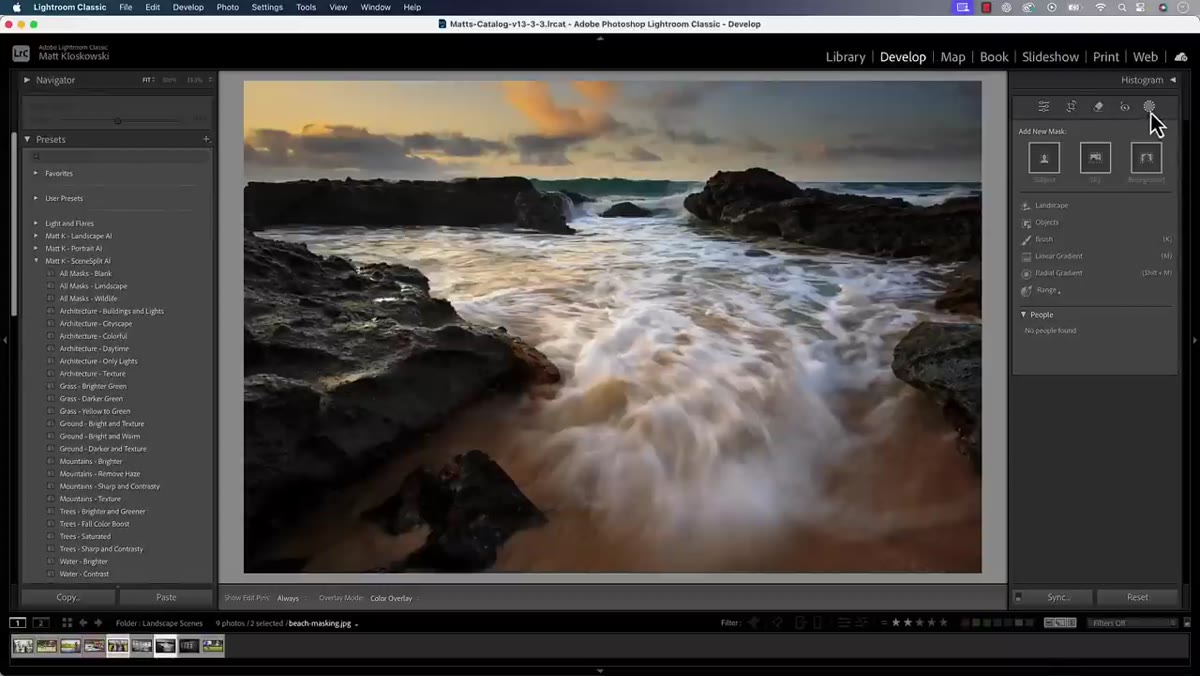1200x676 pixels.
Task: Switch to the Book module
Action: click(x=994, y=57)
